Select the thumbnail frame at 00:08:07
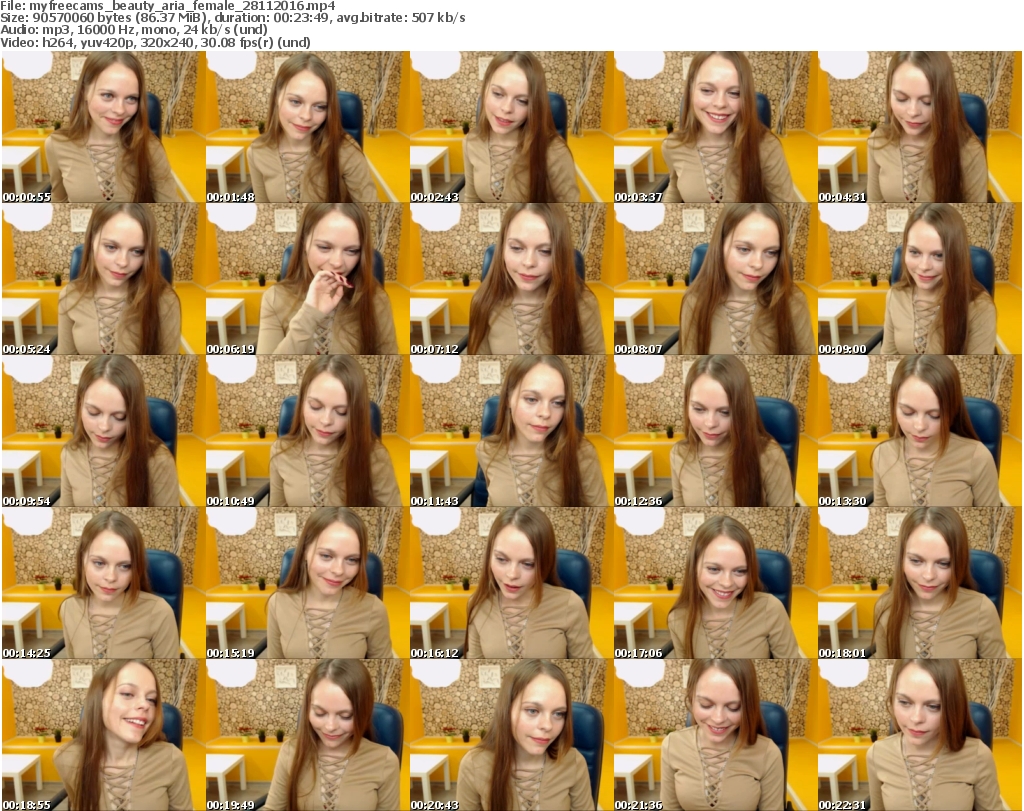The image size is (1024, 811). (x=715, y=279)
